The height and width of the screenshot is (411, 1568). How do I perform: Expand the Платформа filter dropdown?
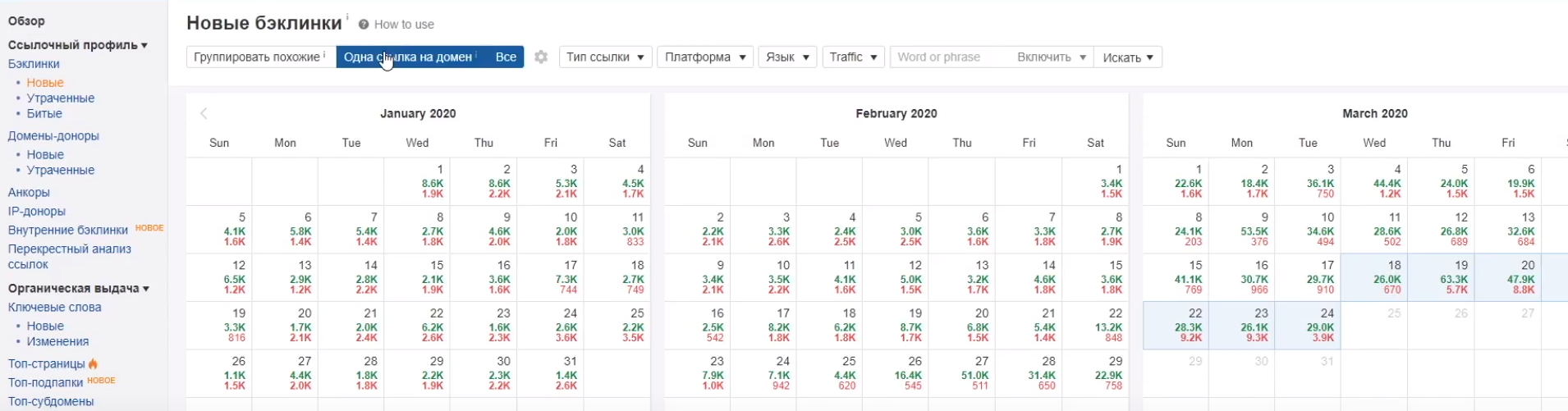pos(705,57)
